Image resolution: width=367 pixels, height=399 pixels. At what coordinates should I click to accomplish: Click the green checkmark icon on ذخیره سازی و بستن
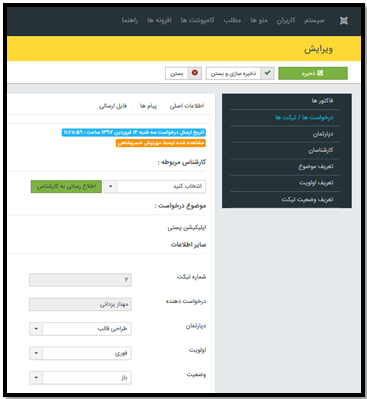pyautogui.click(x=267, y=73)
